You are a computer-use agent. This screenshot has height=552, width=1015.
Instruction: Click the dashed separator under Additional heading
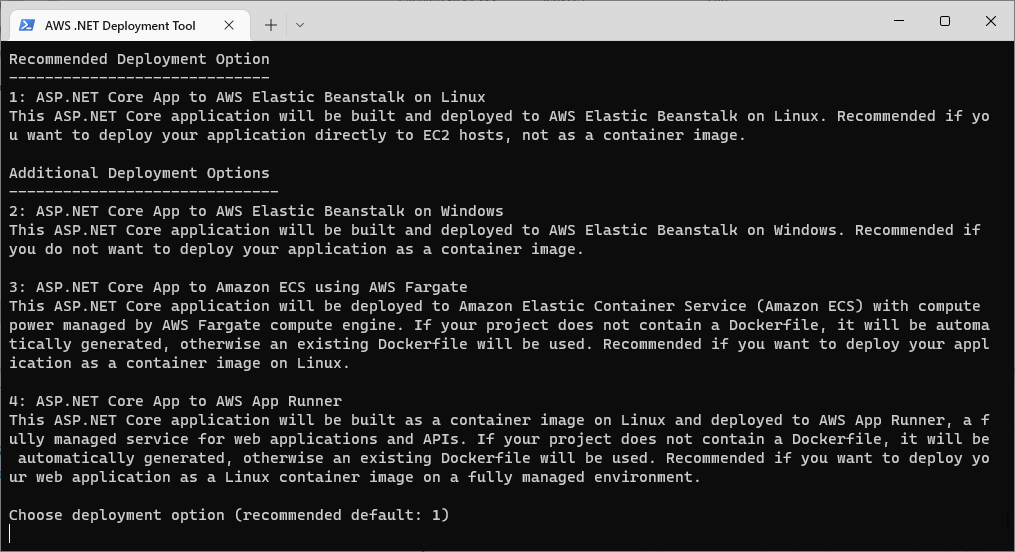(x=144, y=192)
